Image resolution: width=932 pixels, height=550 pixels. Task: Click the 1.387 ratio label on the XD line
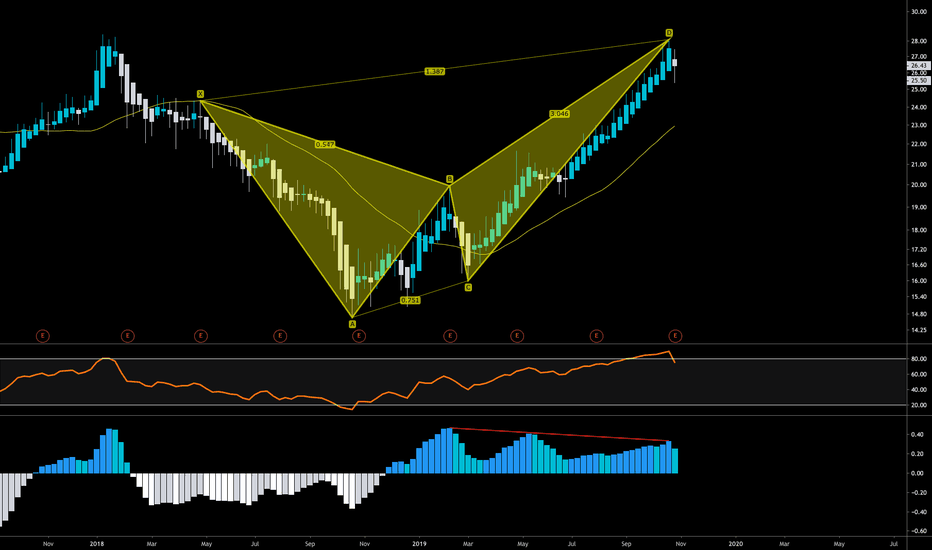tap(434, 71)
